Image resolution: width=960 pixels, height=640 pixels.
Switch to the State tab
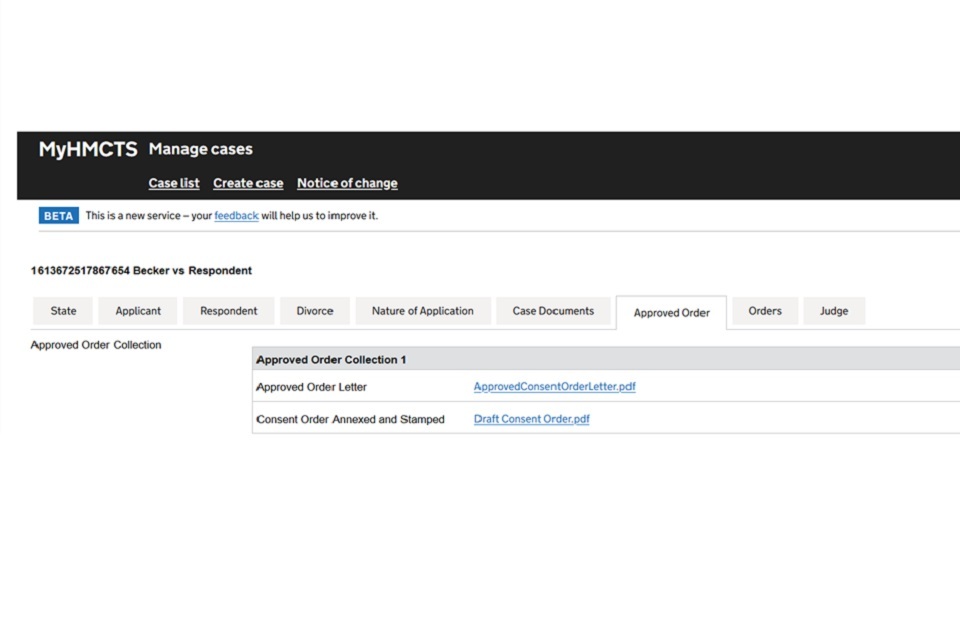click(x=63, y=311)
